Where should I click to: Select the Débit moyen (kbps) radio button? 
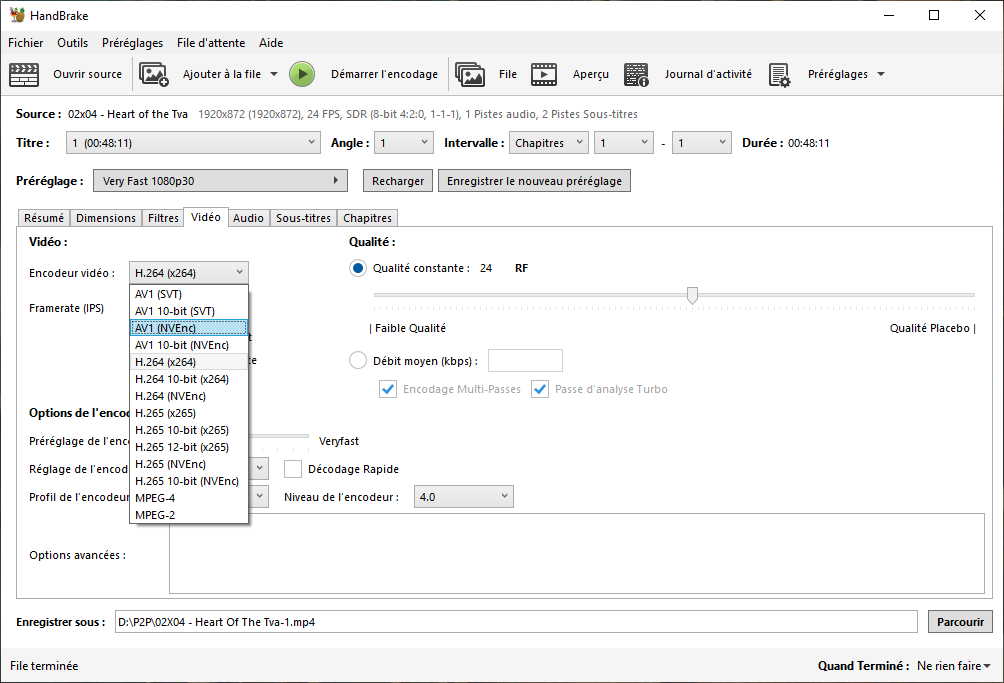357,360
